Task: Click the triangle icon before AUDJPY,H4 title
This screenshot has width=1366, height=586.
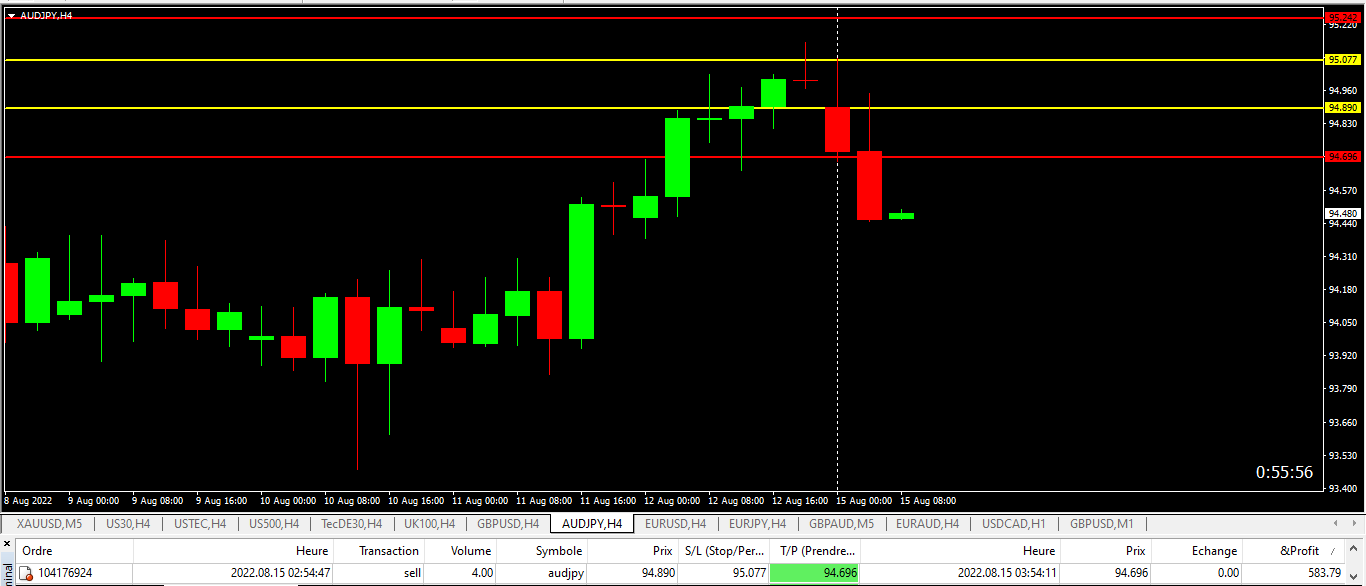Action: click(11, 15)
